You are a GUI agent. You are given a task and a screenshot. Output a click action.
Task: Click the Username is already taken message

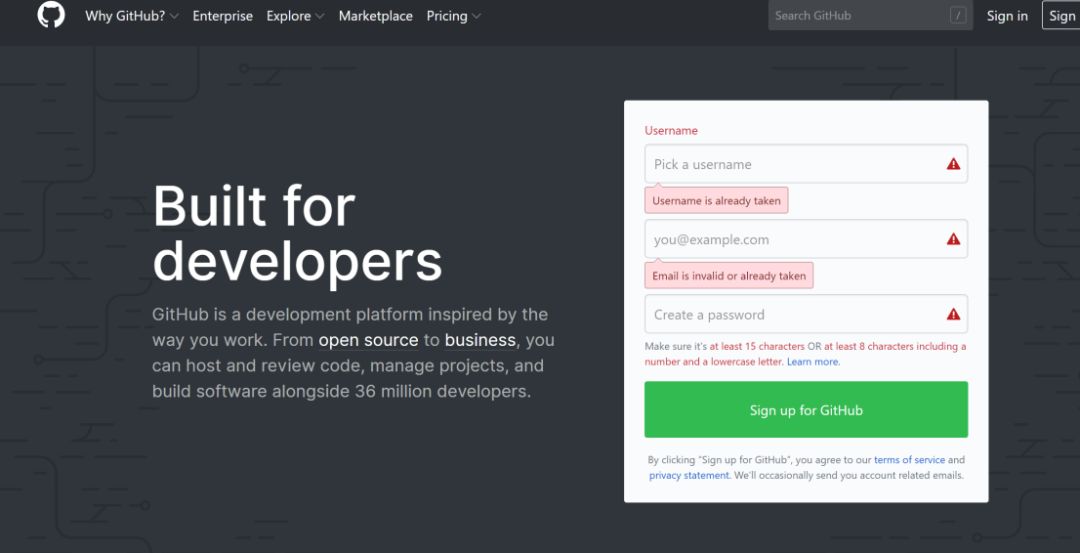point(716,200)
